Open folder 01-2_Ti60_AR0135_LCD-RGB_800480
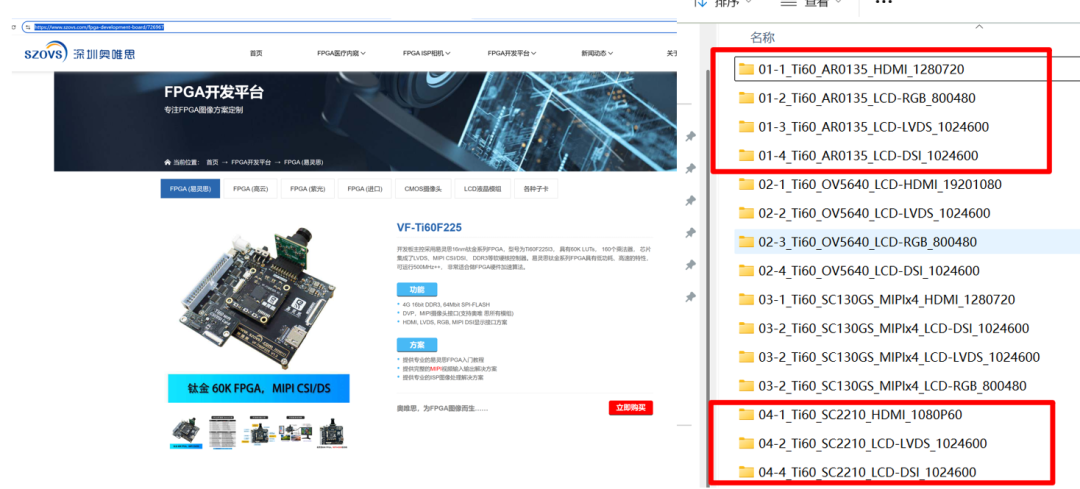The width and height of the screenshot is (1080, 489). (856, 98)
